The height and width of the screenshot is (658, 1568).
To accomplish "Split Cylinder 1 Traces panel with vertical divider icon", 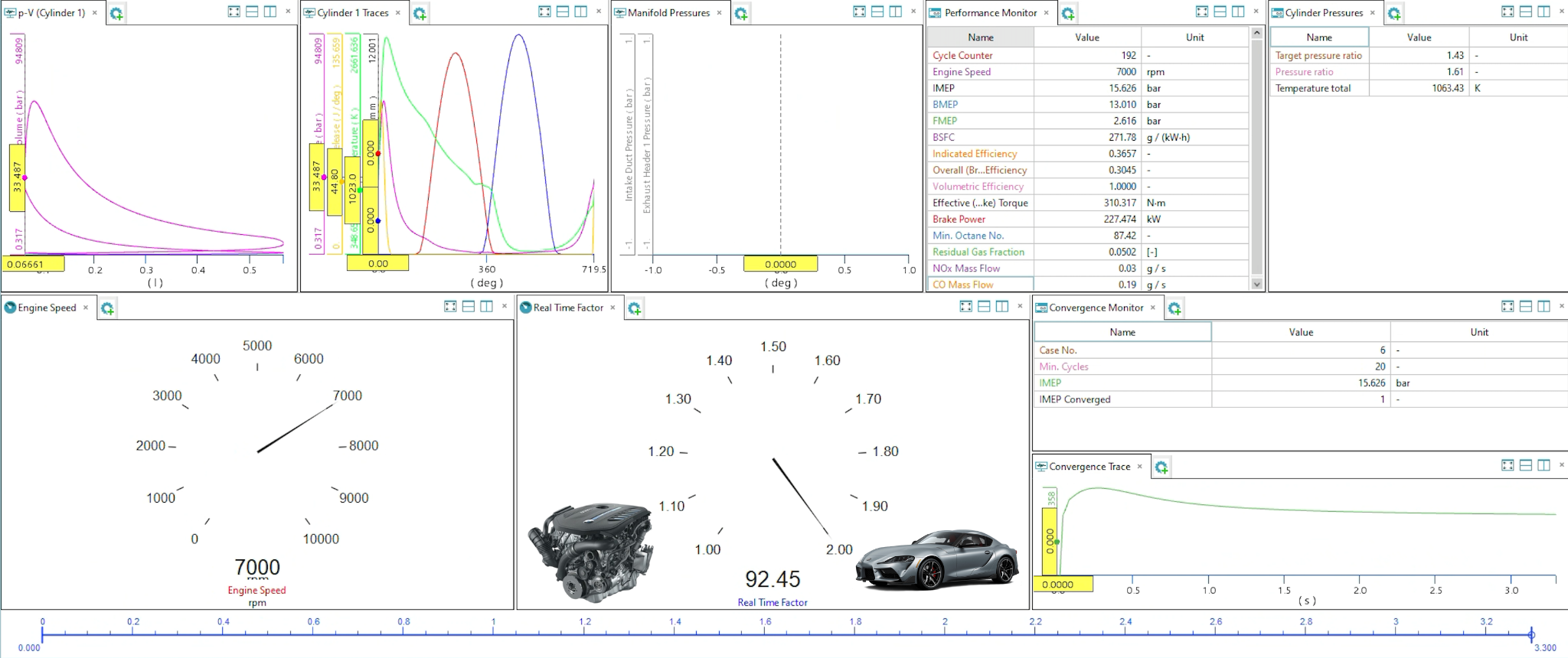I will (581, 11).
